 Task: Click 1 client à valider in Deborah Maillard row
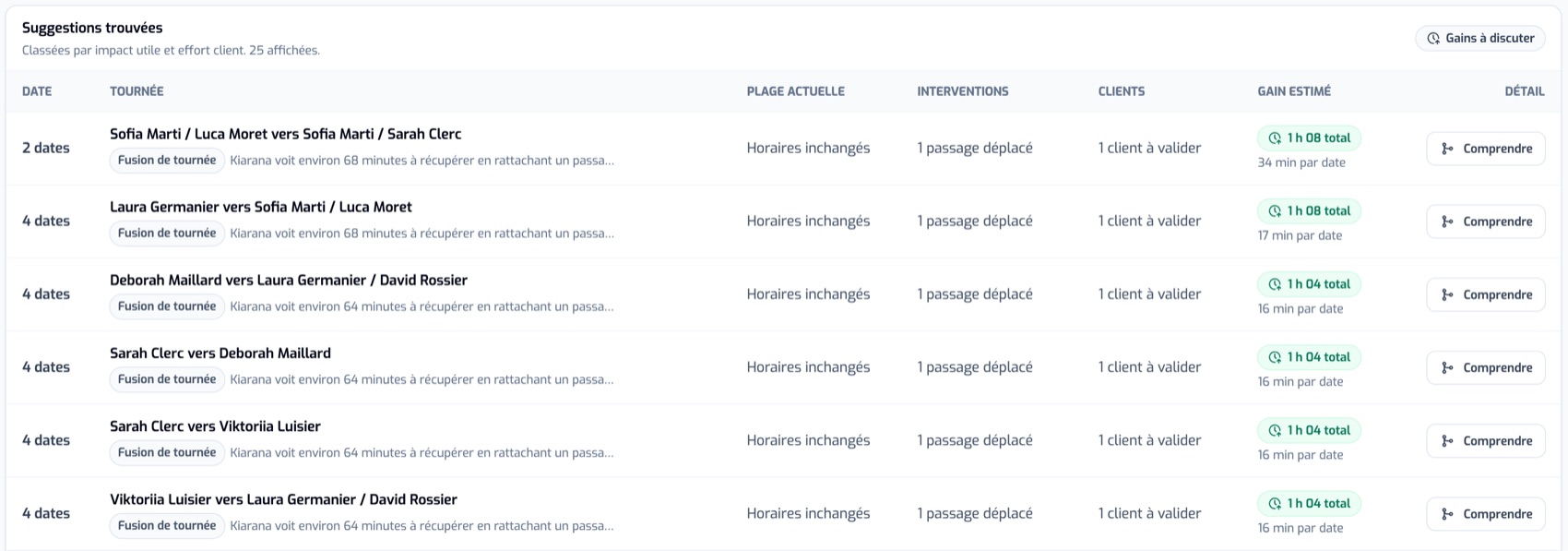1149,293
